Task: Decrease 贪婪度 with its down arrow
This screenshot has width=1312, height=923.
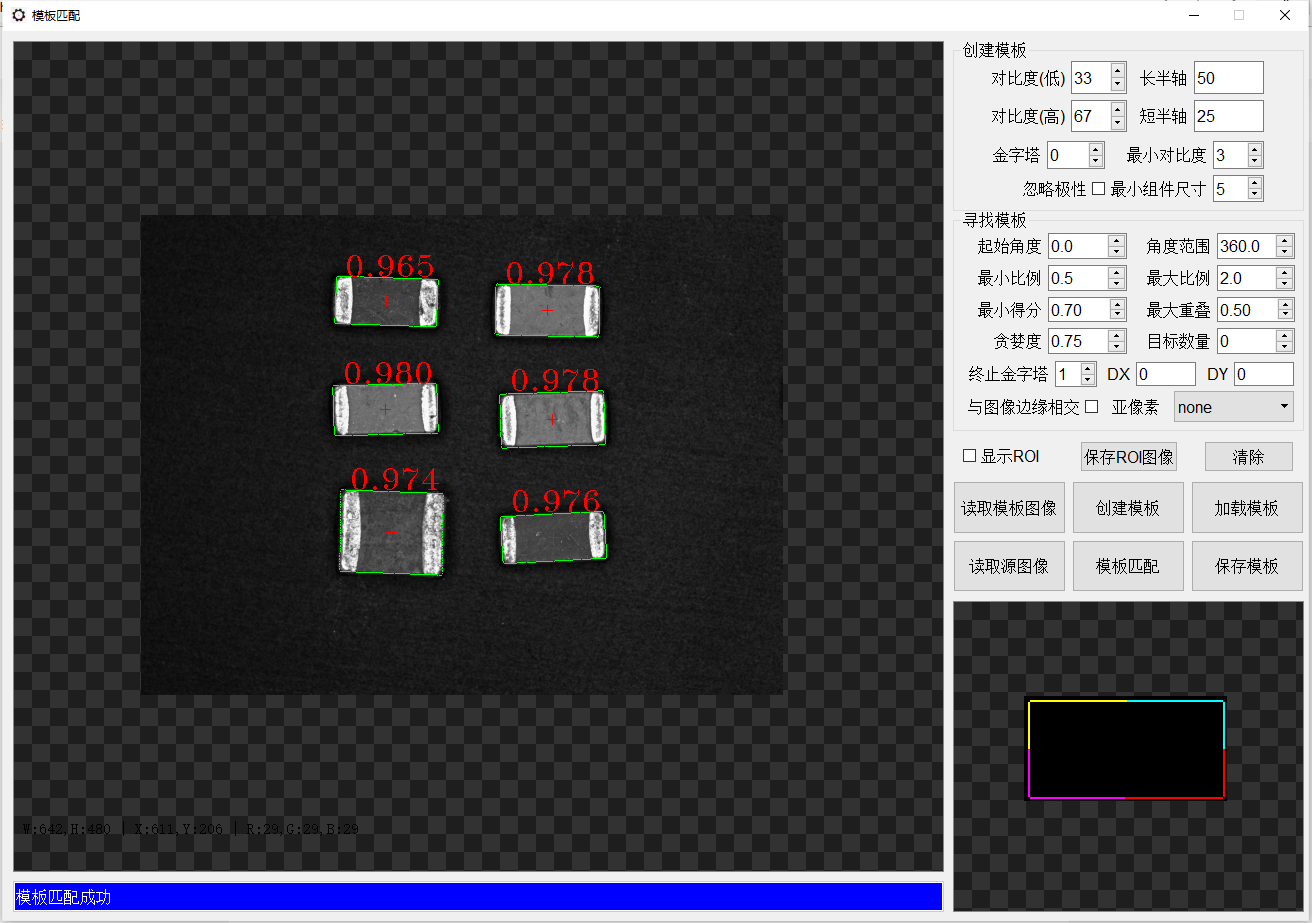Action: coord(1117,347)
